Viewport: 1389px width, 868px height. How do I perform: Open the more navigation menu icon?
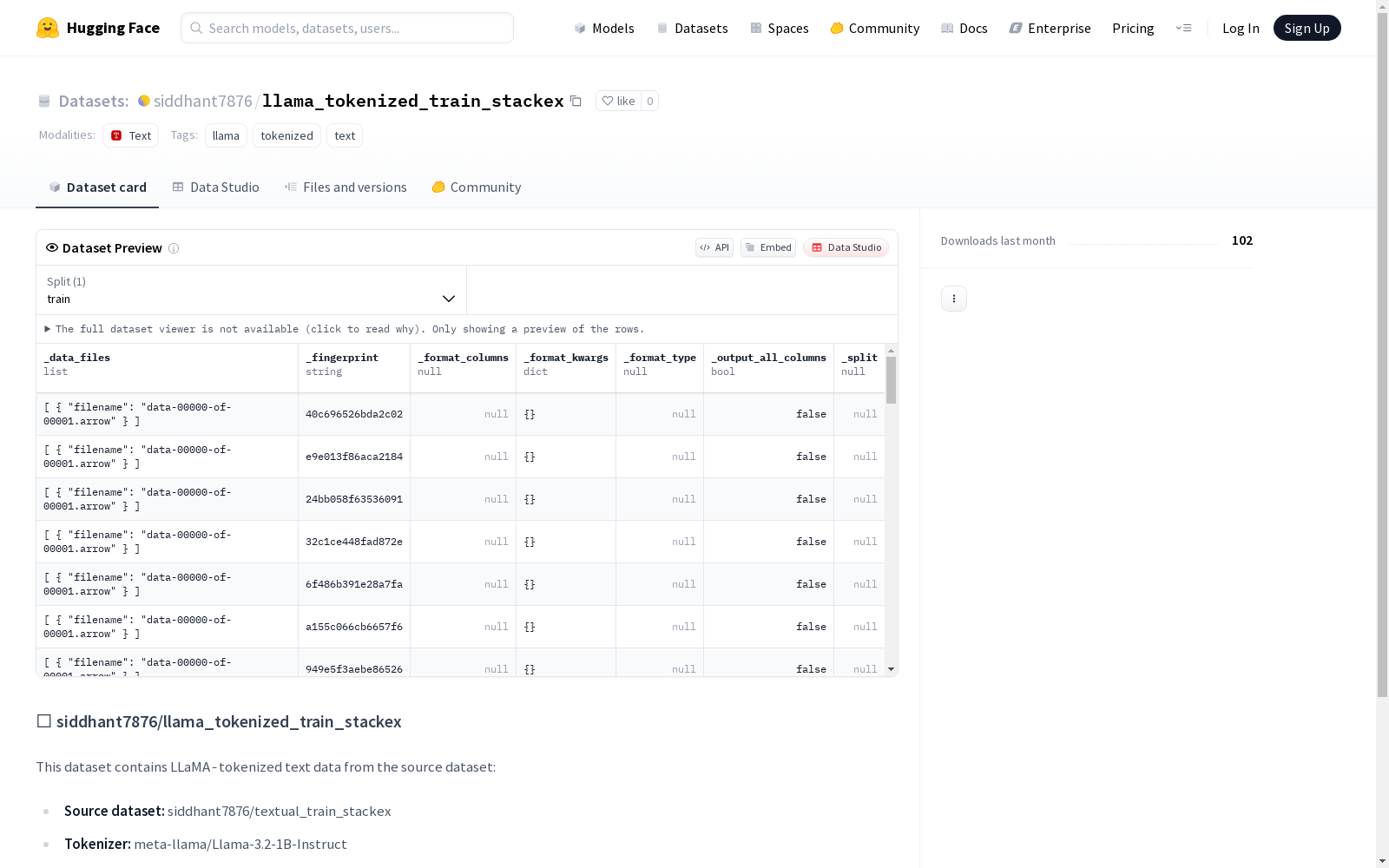click(1183, 28)
